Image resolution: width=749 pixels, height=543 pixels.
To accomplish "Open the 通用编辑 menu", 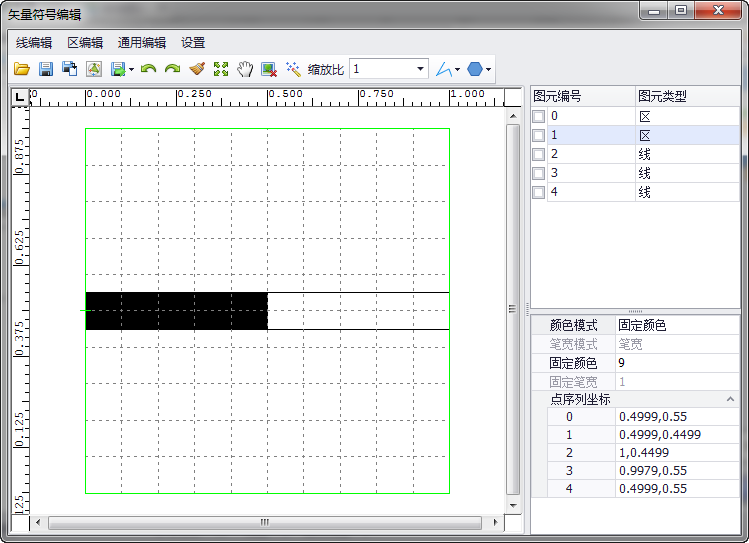I will click(x=141, y=43).
